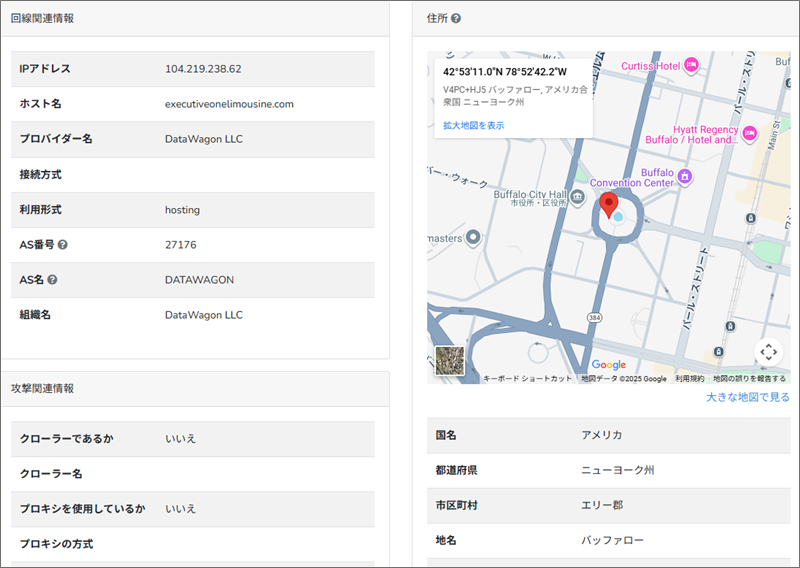Click the Google logo on the map
The image size is (800, 568).
click(608, 365)
